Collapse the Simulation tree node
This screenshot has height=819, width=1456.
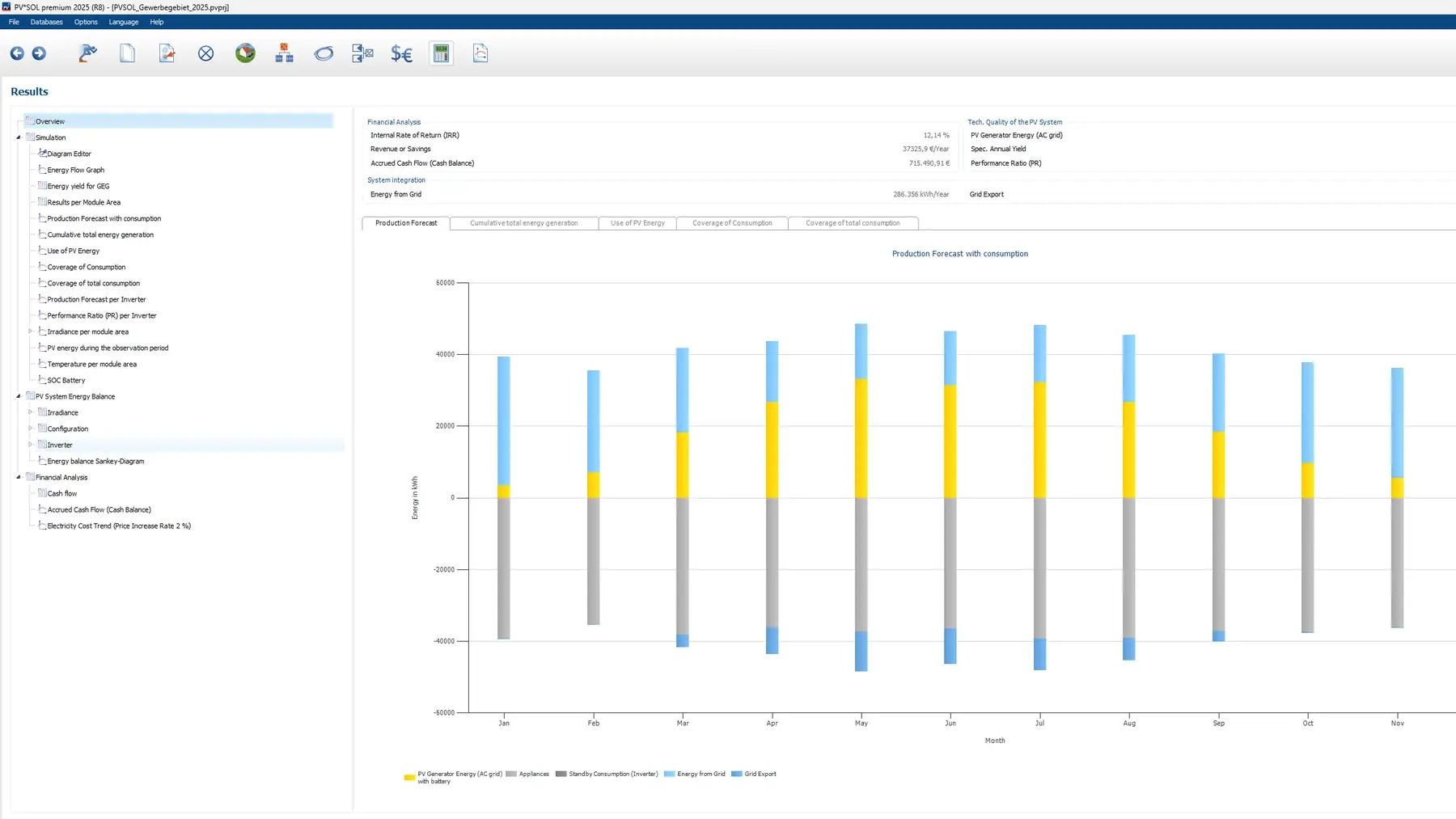point(19,137)
